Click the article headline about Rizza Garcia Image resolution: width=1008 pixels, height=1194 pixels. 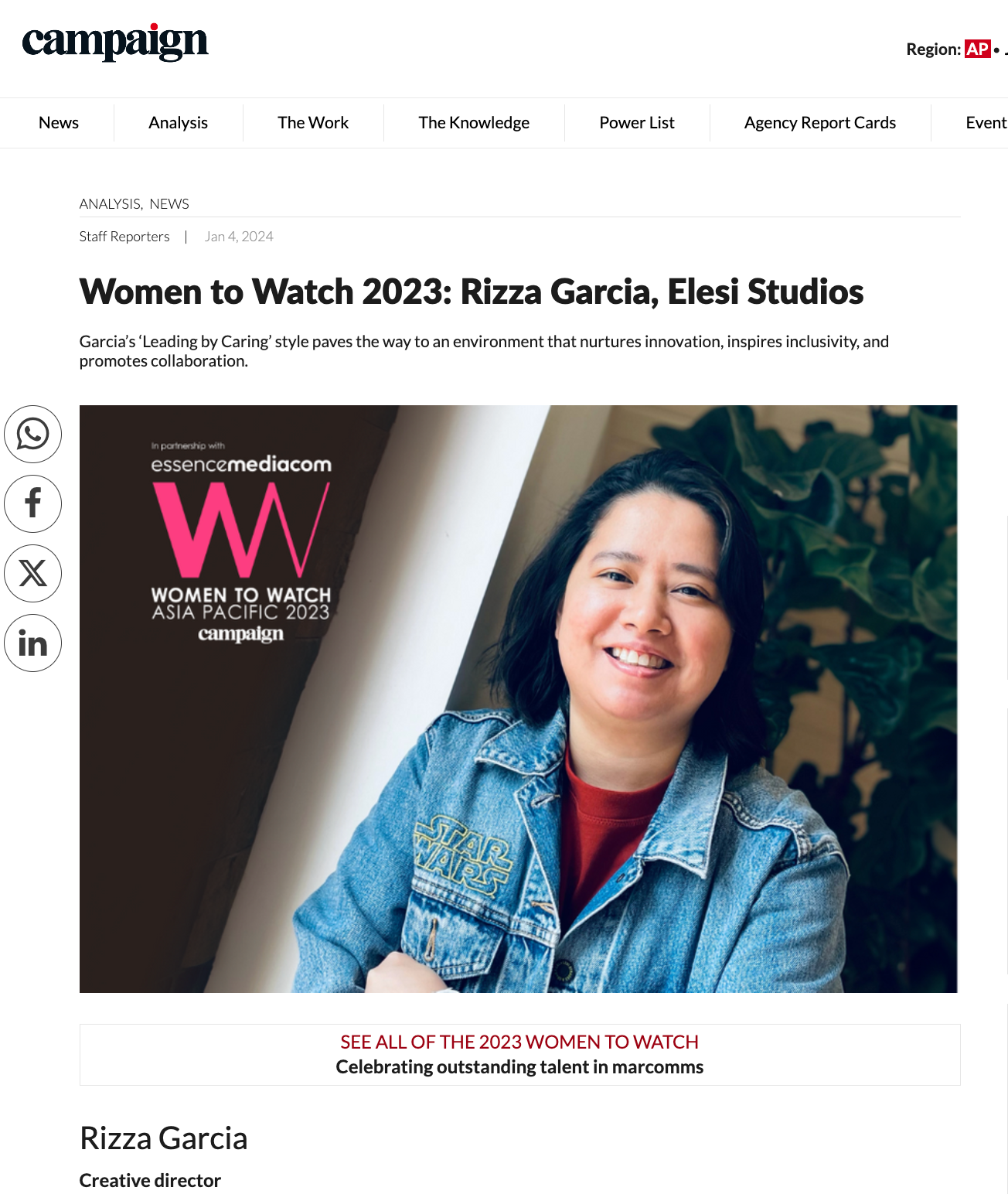coord(472,292)
